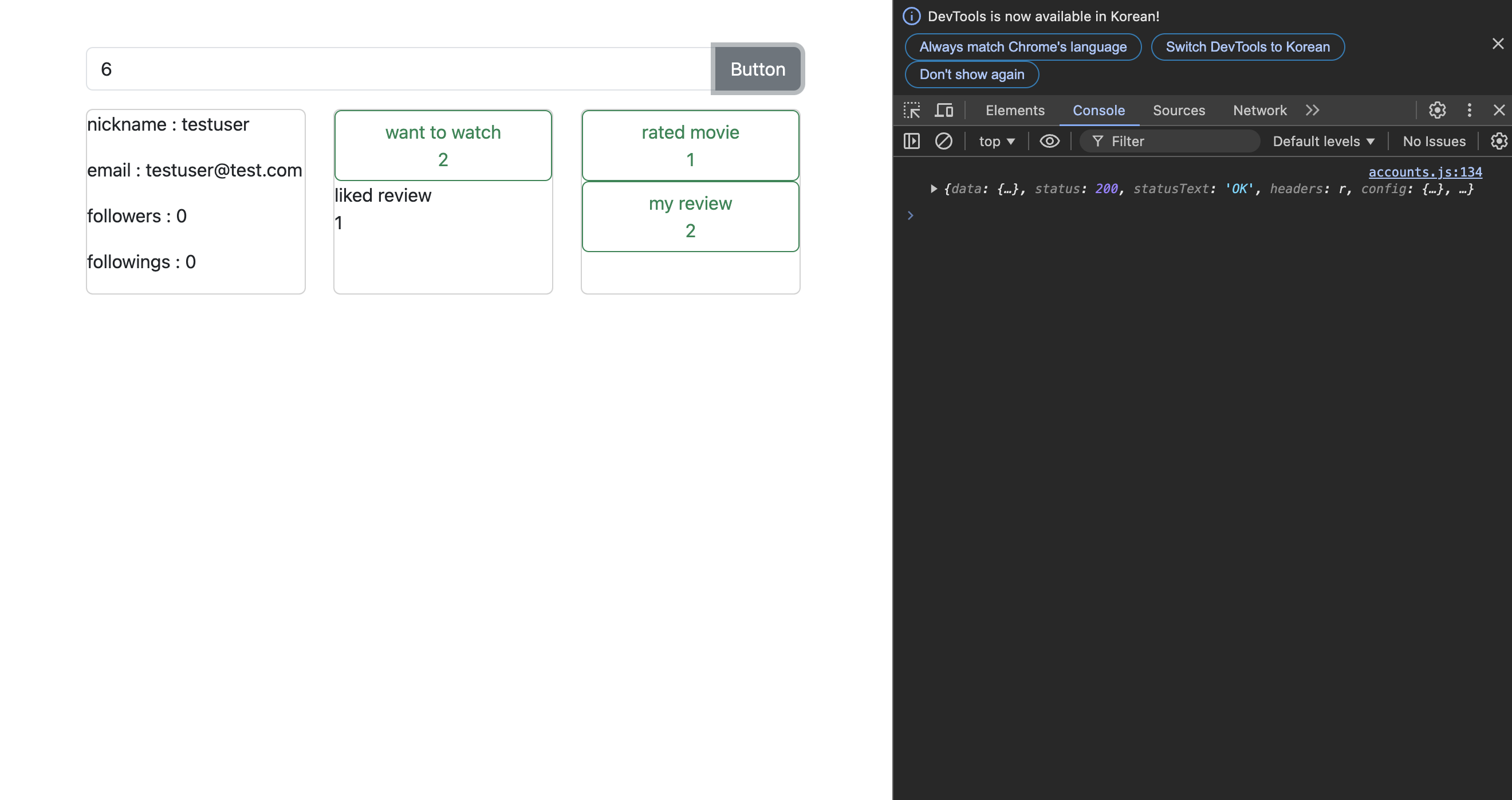Clear the console with the clear icon
Screen dimensions: 1512x800
click(943, 142)
